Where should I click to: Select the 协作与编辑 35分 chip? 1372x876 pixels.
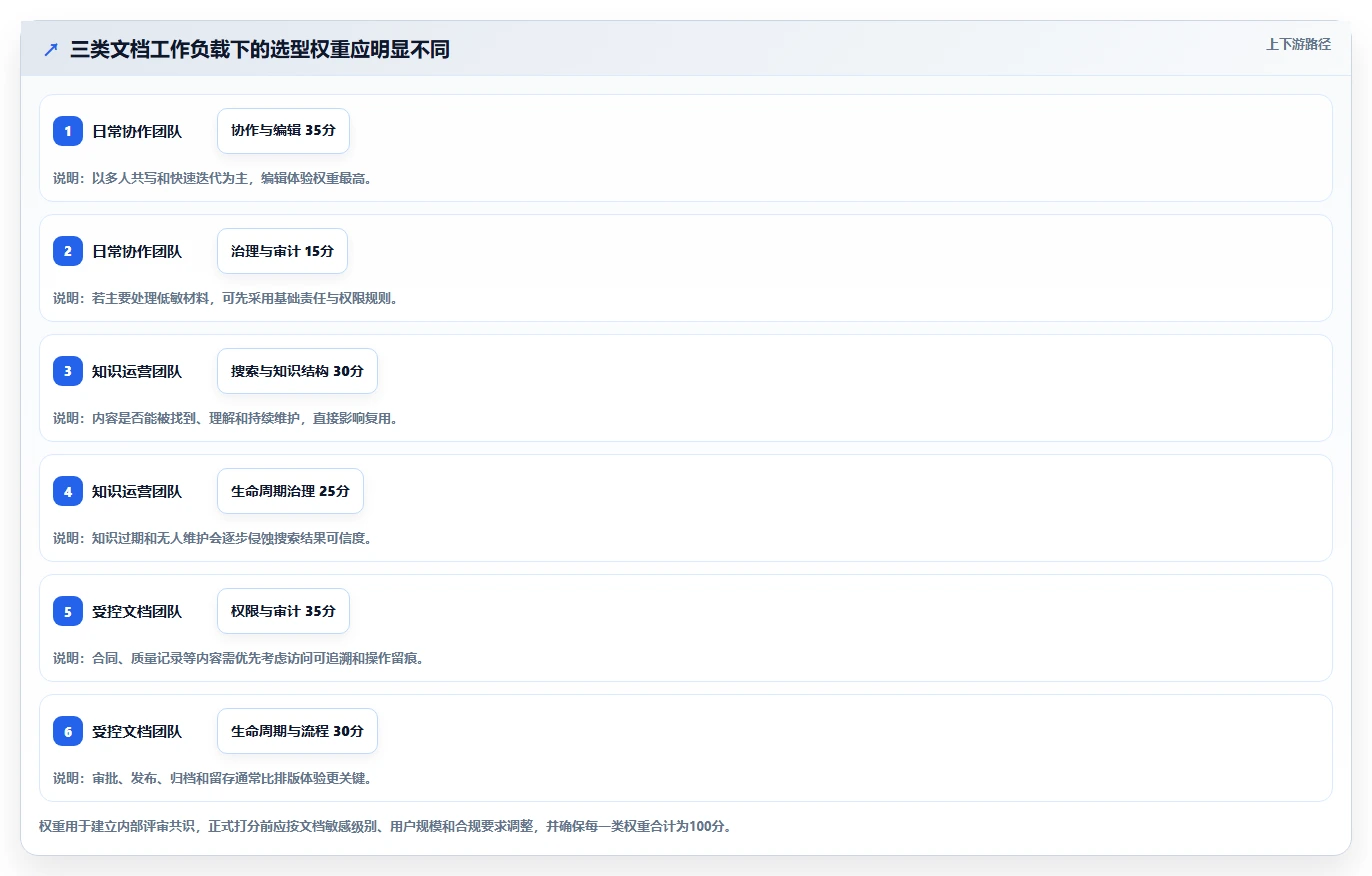tap(283, 131)
